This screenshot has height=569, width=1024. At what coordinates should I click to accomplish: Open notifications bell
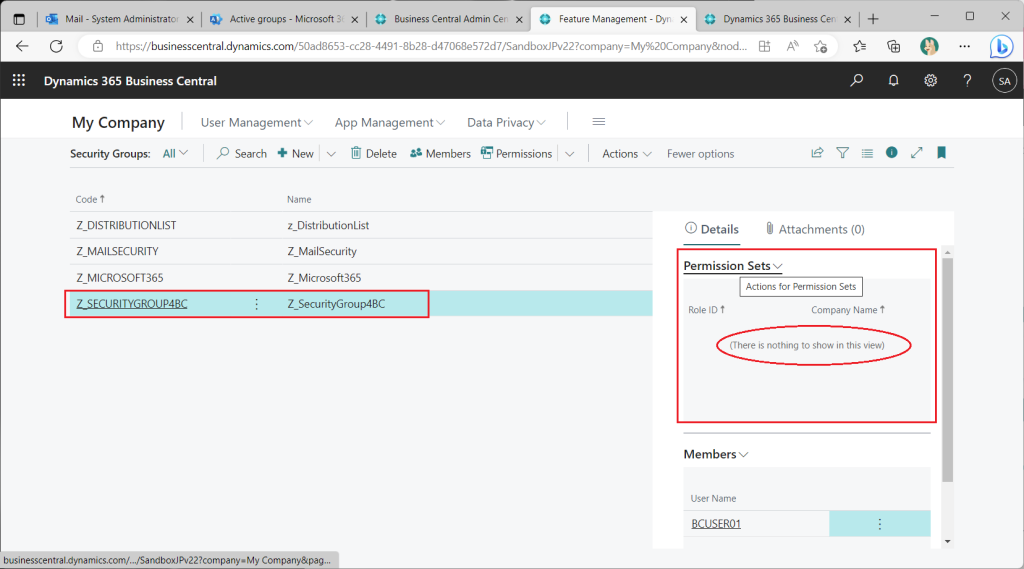(x=893, y=80)
